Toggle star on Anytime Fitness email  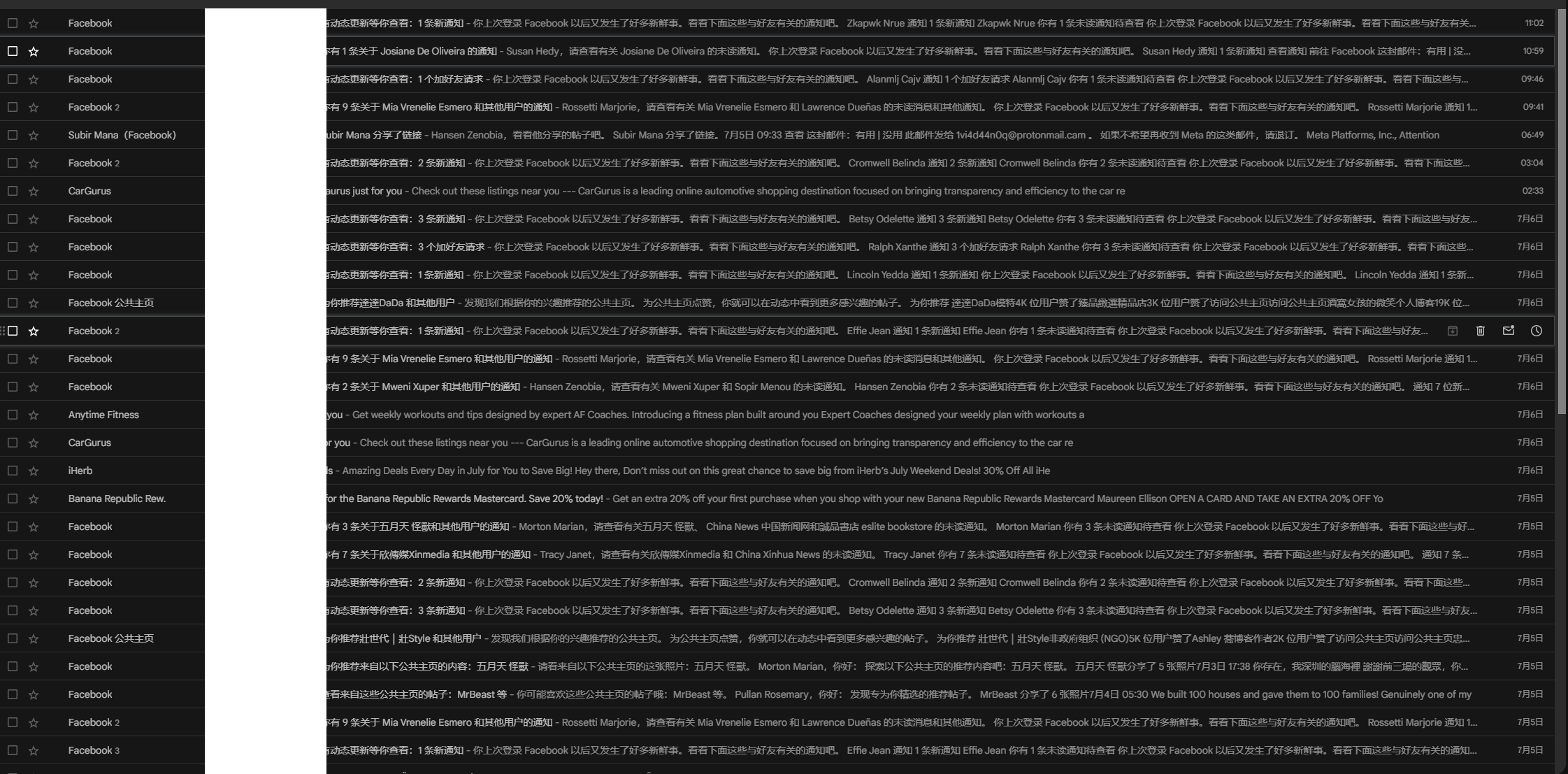[x=34, y=414]
